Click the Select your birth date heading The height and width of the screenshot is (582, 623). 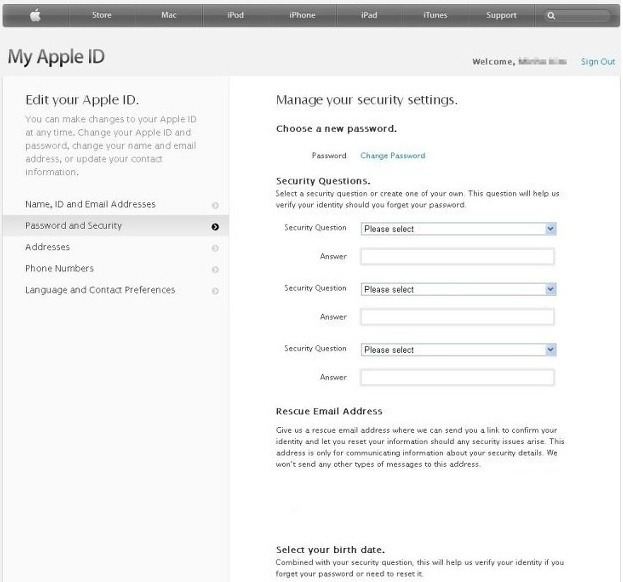(330, 550)
